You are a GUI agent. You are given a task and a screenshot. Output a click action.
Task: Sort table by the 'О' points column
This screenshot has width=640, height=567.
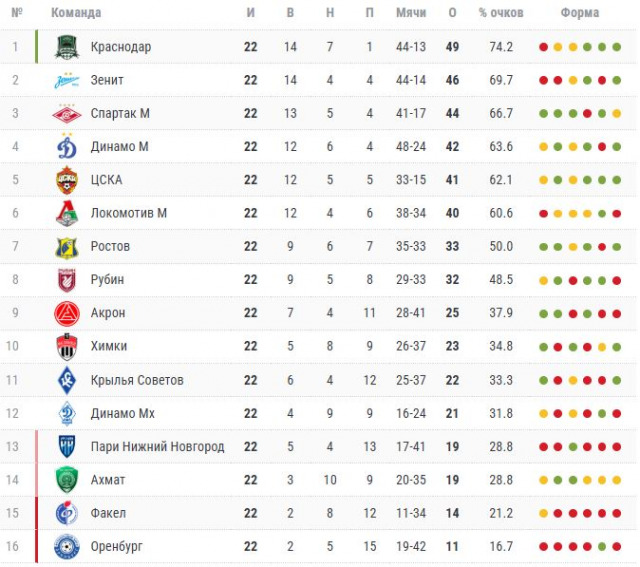click(452, 13)
